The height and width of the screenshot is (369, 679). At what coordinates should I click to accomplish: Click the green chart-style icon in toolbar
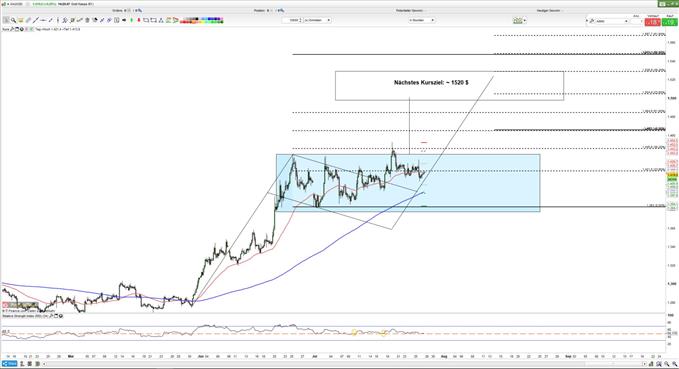point(517,20)
